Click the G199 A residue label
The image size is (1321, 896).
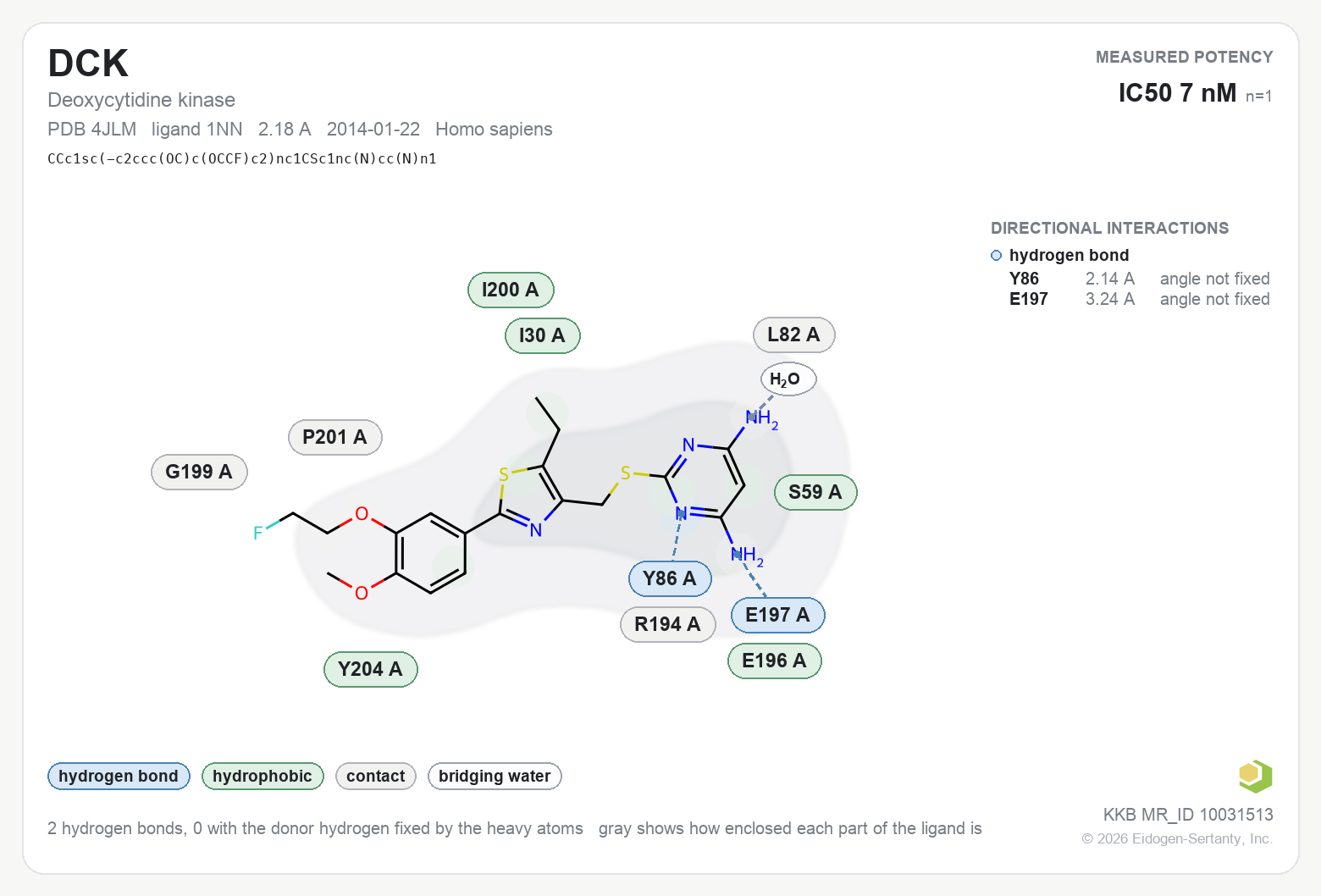pos(199,472)
